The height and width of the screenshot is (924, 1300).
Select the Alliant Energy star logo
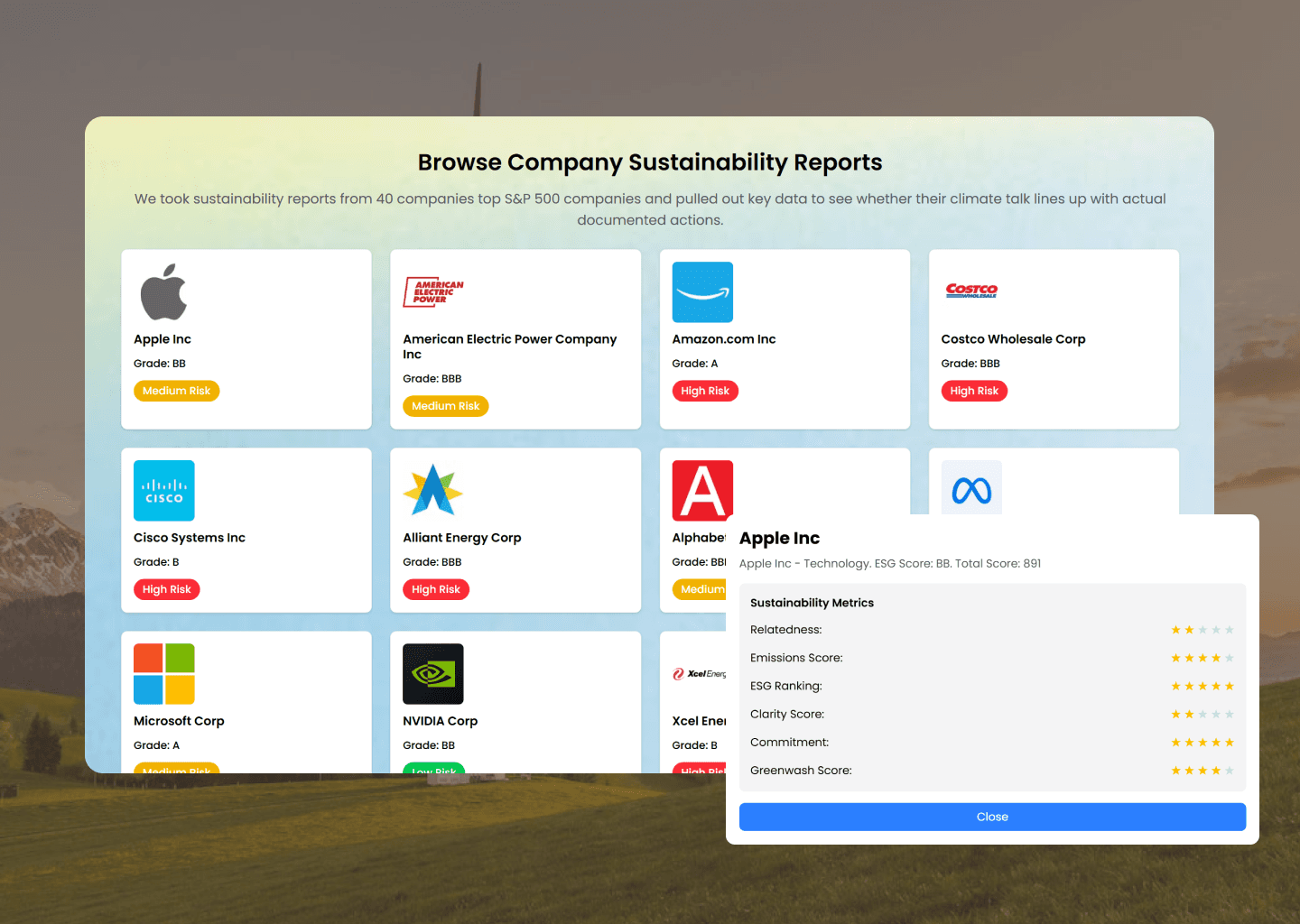[x=432, y=490]
